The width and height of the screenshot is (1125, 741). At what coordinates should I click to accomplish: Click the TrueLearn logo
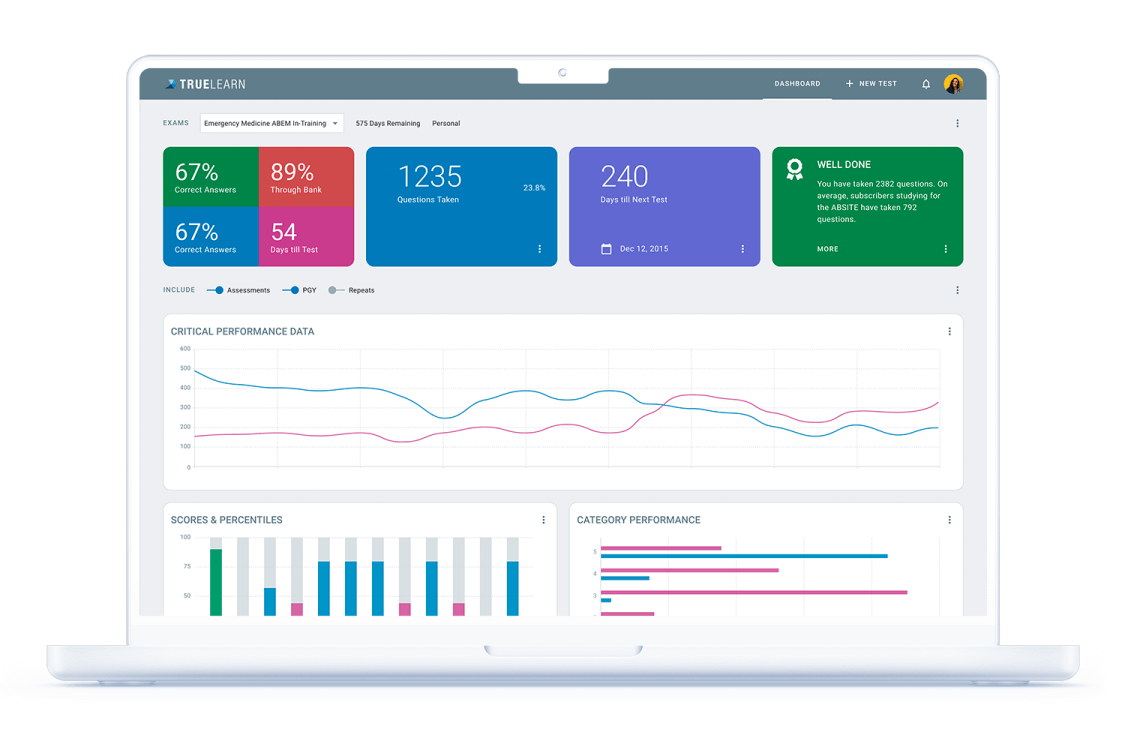pyautogui.click(x=205, y=84)
